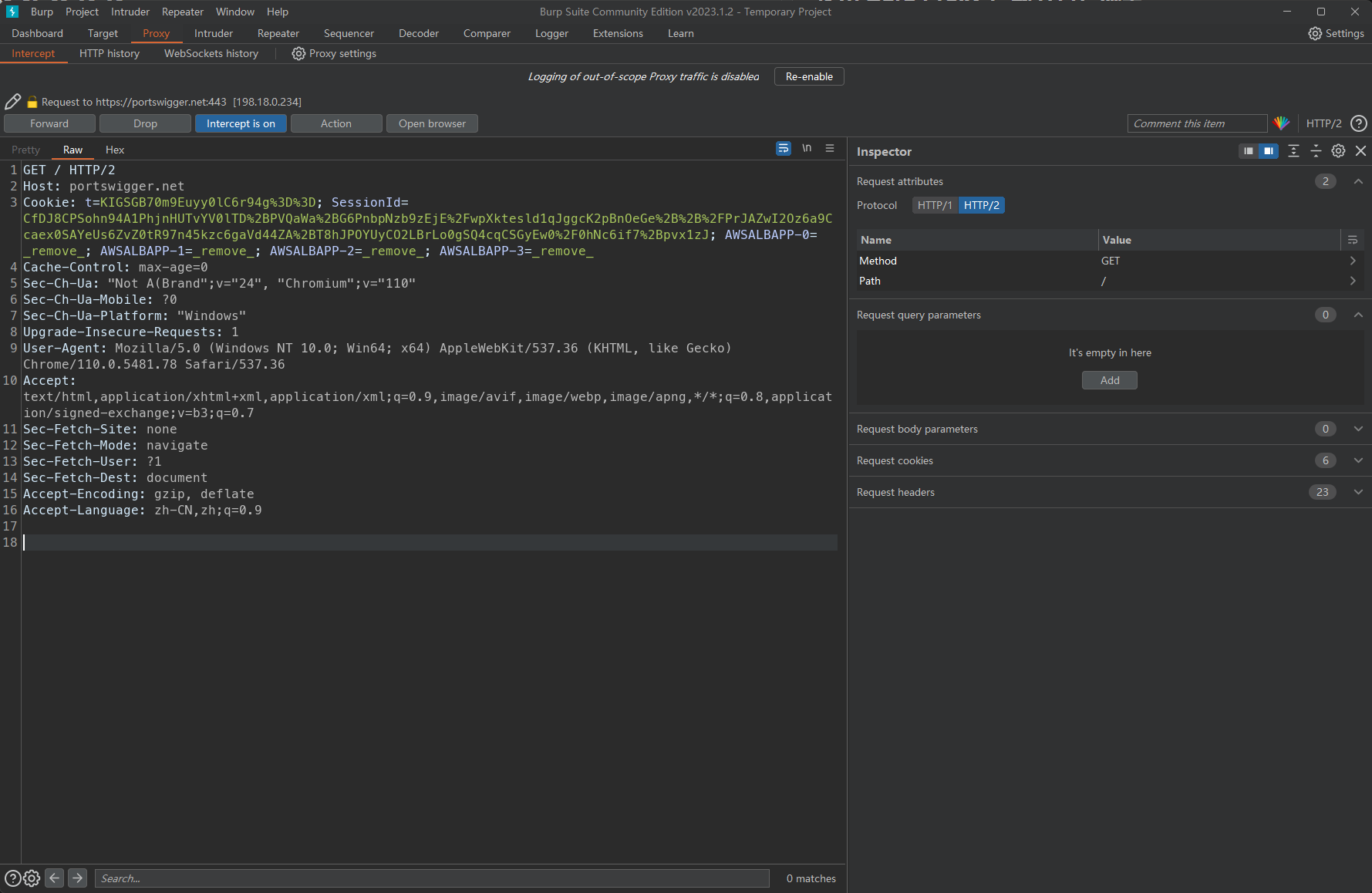Open the Window menu
This screenshot has height=893, width=1372.
pyautogui.click(x=235, y=12)
